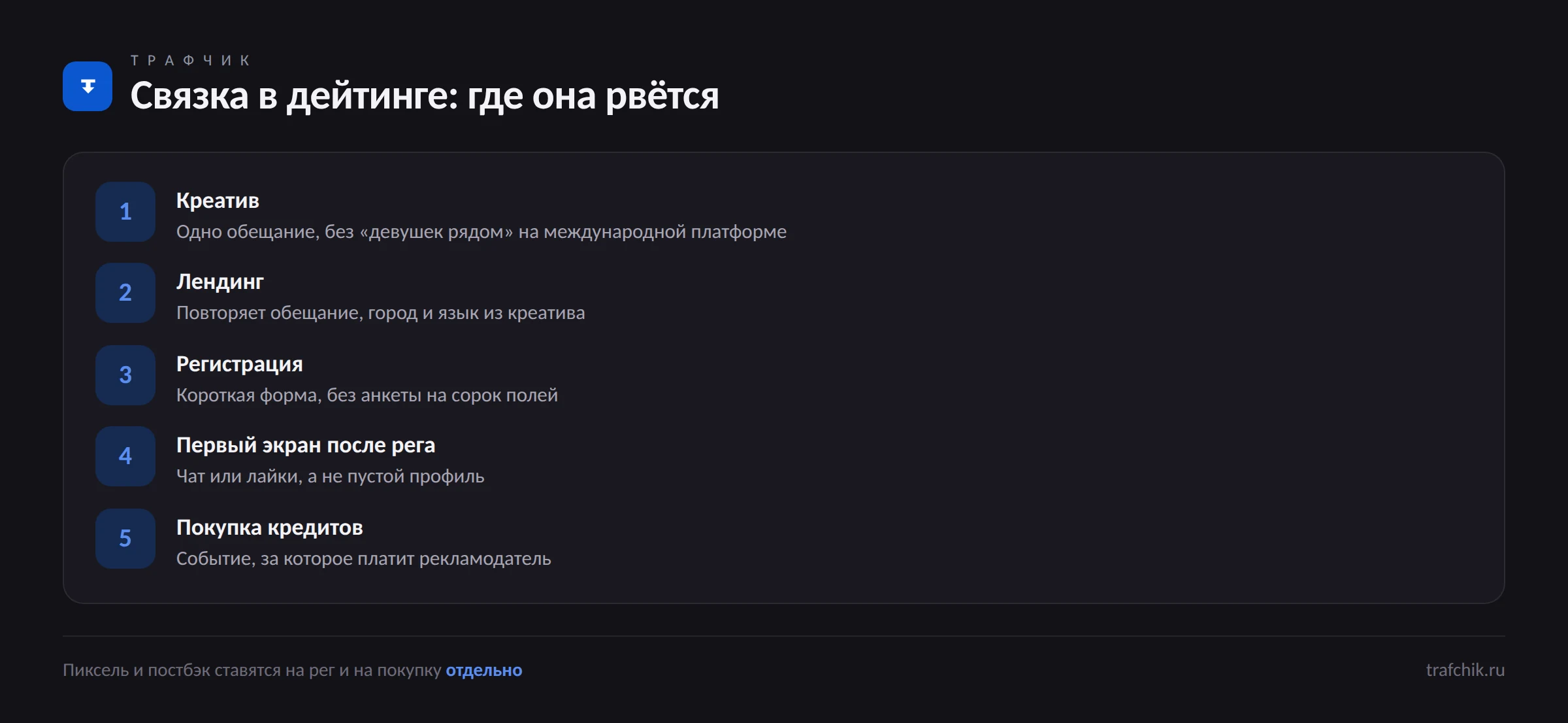Click step 4 badge beside Первый экран
This screenshot has width=1568, height=723.
(x=125, y=456)
